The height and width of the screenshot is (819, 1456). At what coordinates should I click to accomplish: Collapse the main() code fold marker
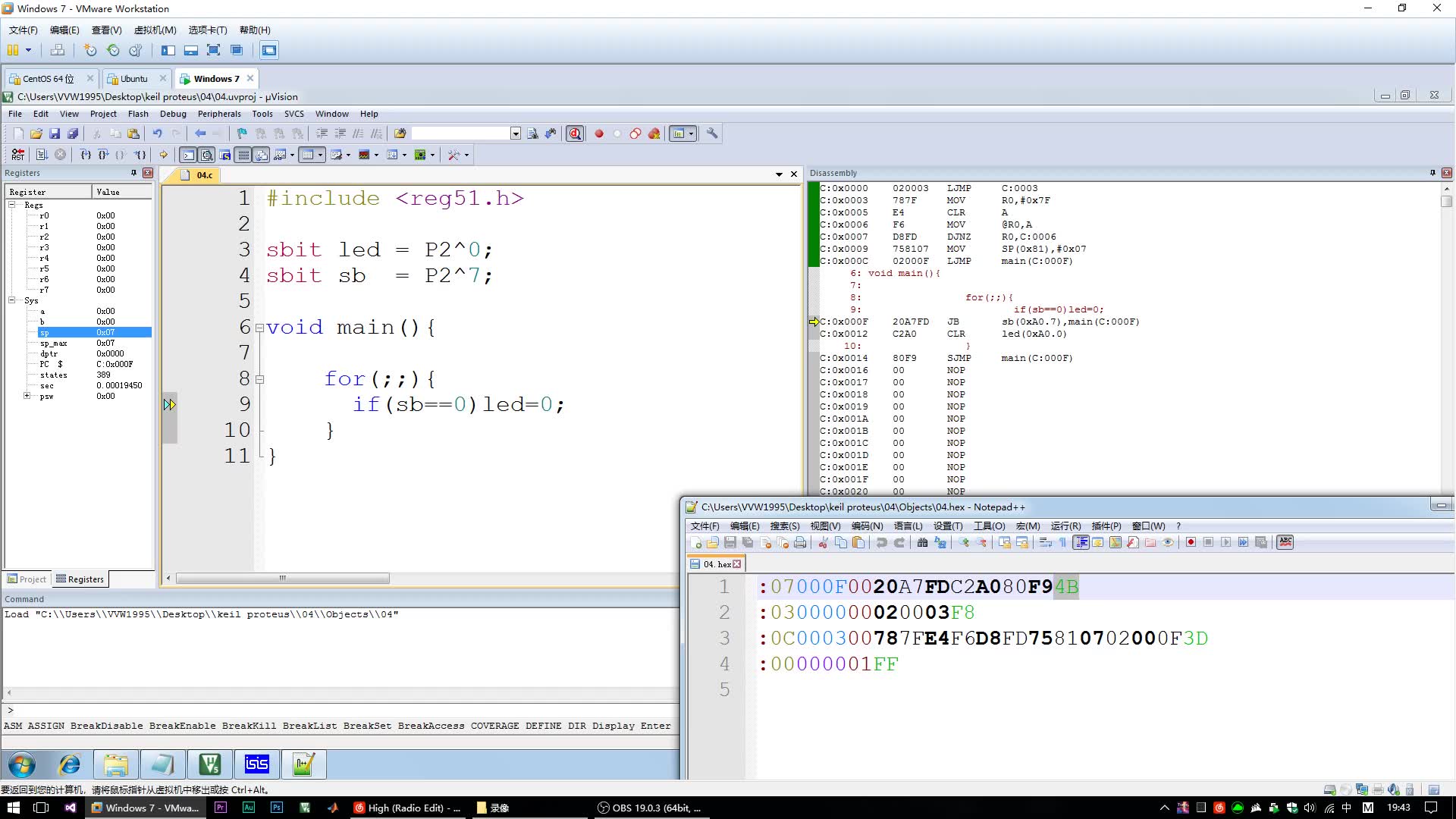pyautogui.click(x=259, y=328)
